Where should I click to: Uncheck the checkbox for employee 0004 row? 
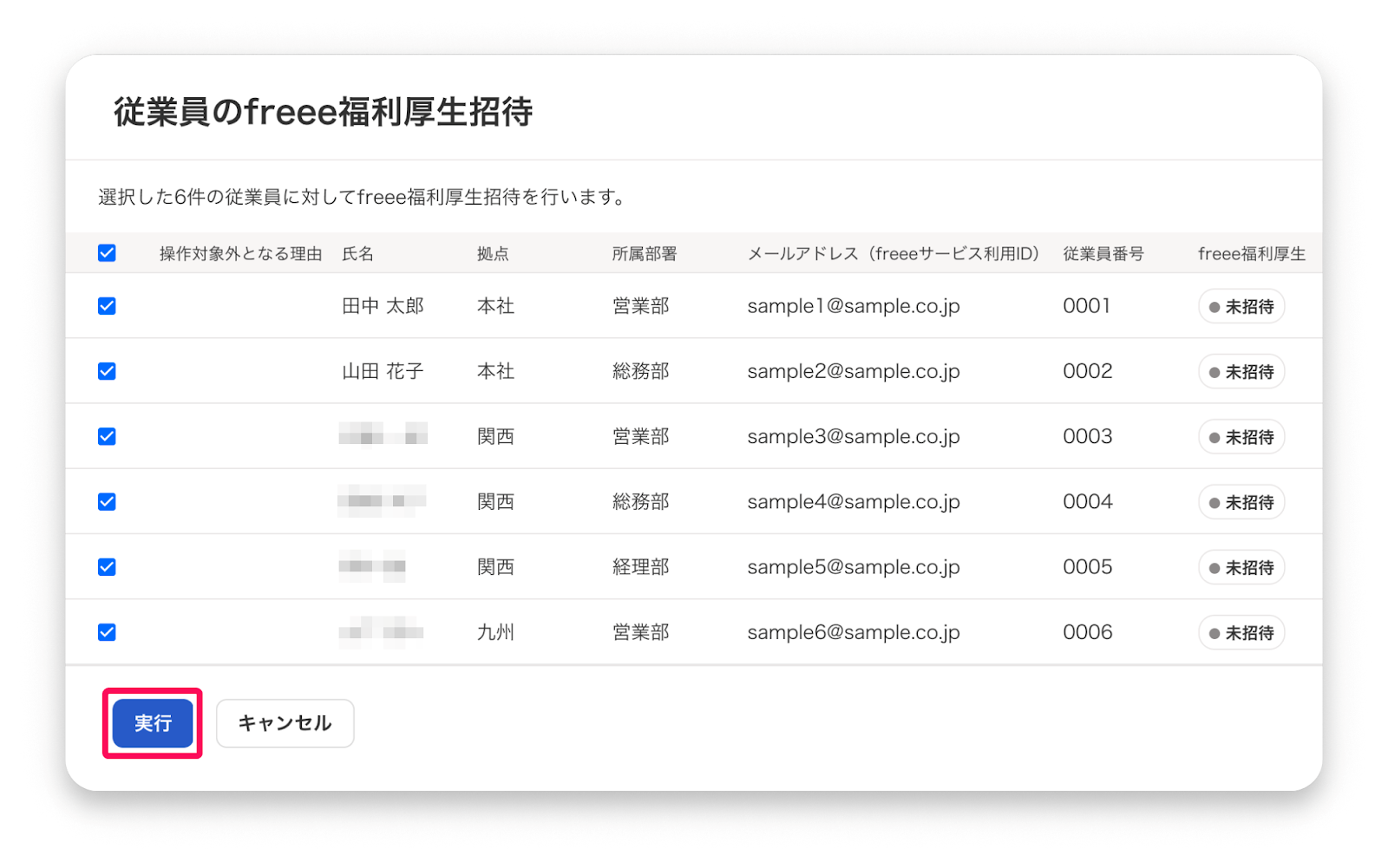107,502
